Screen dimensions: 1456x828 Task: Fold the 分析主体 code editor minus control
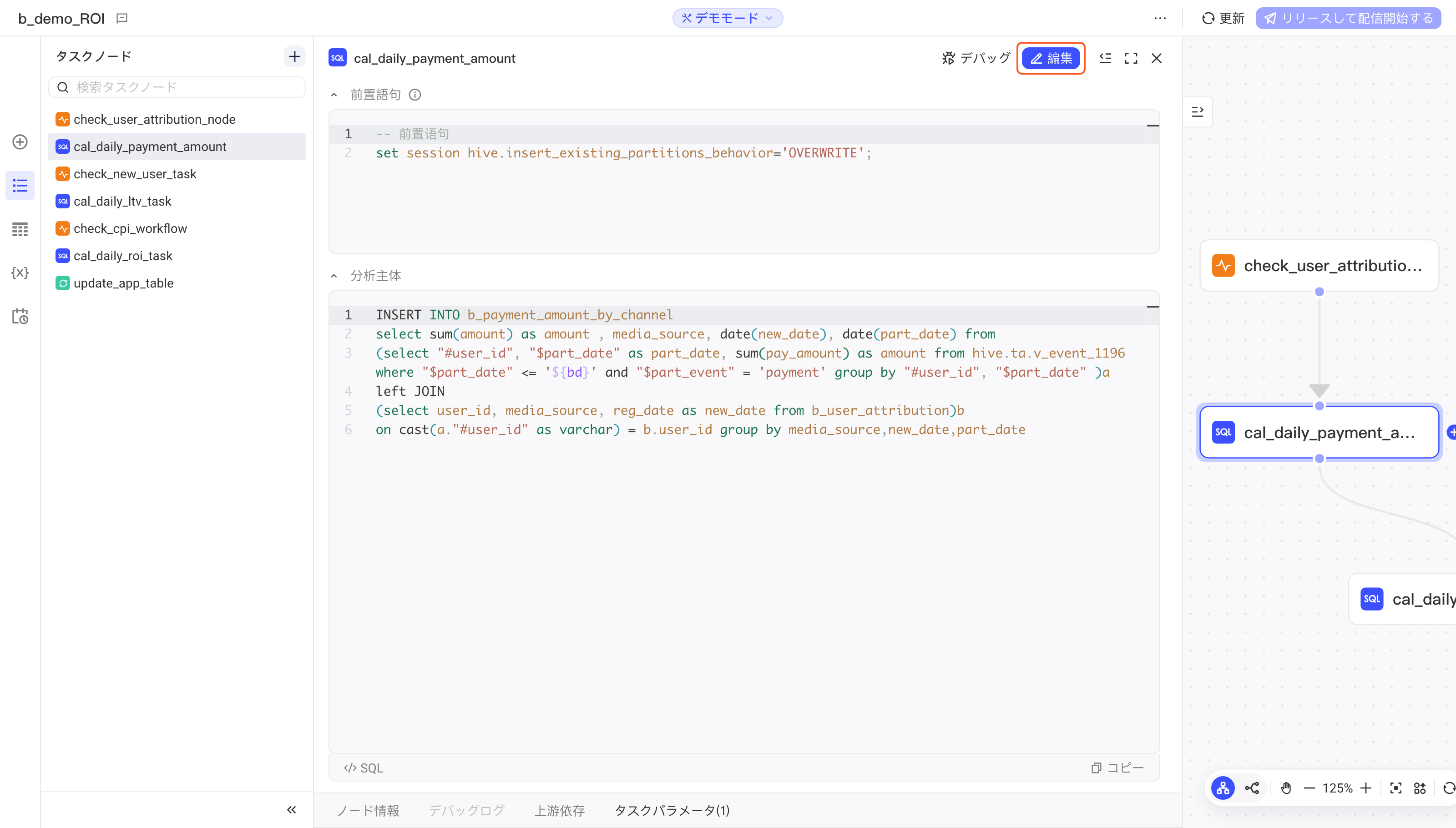(x=1153, y=307)
